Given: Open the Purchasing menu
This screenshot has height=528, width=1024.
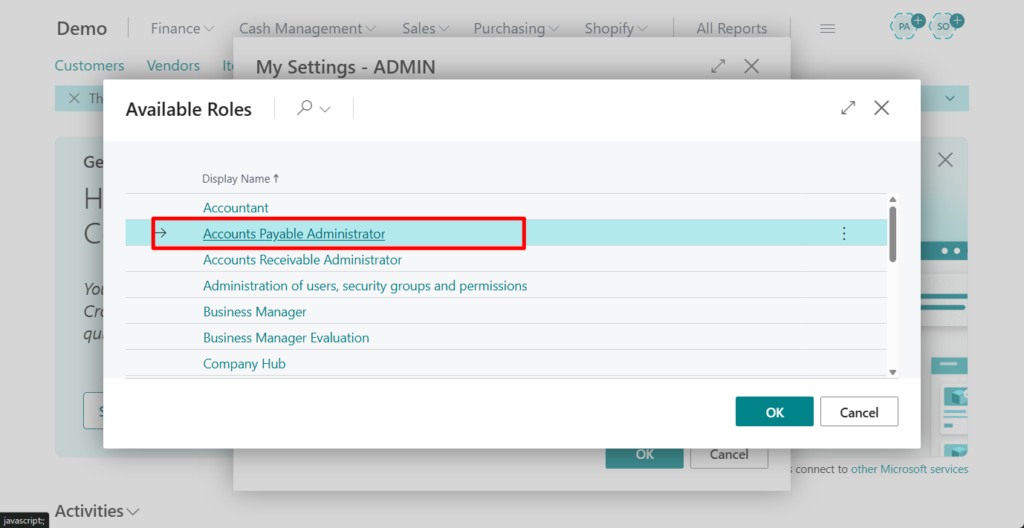Looking at the screenshot, I should point(516,29).
